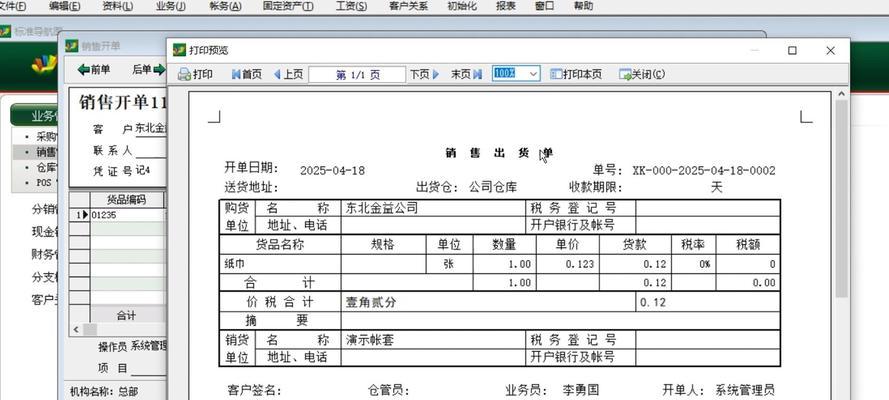Click 前单 previous order arrow in 销售开单 window
The width and height of the screenshot is (889, 400).
pos(83,70)
